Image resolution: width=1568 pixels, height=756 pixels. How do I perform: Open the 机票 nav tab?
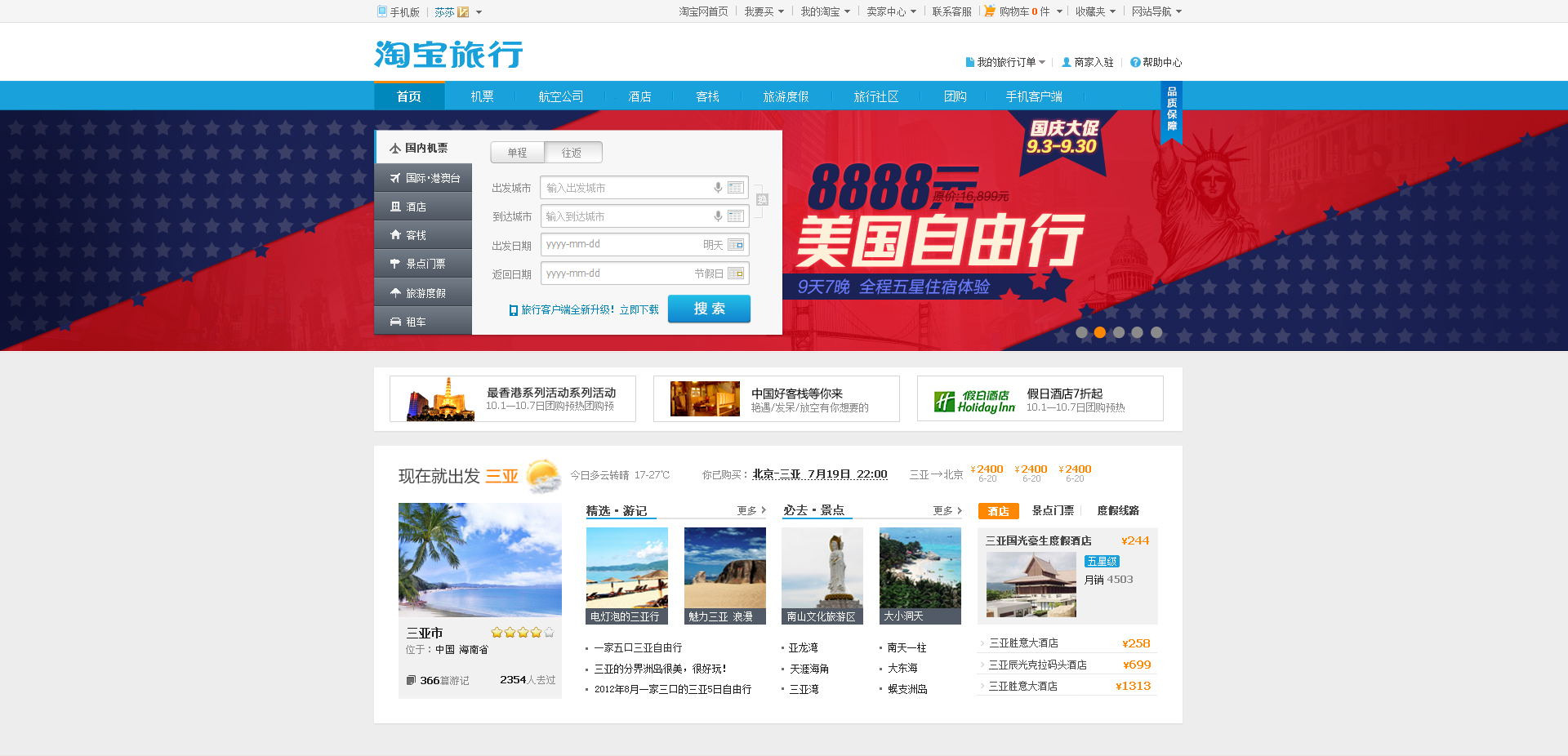click(482, 96)
